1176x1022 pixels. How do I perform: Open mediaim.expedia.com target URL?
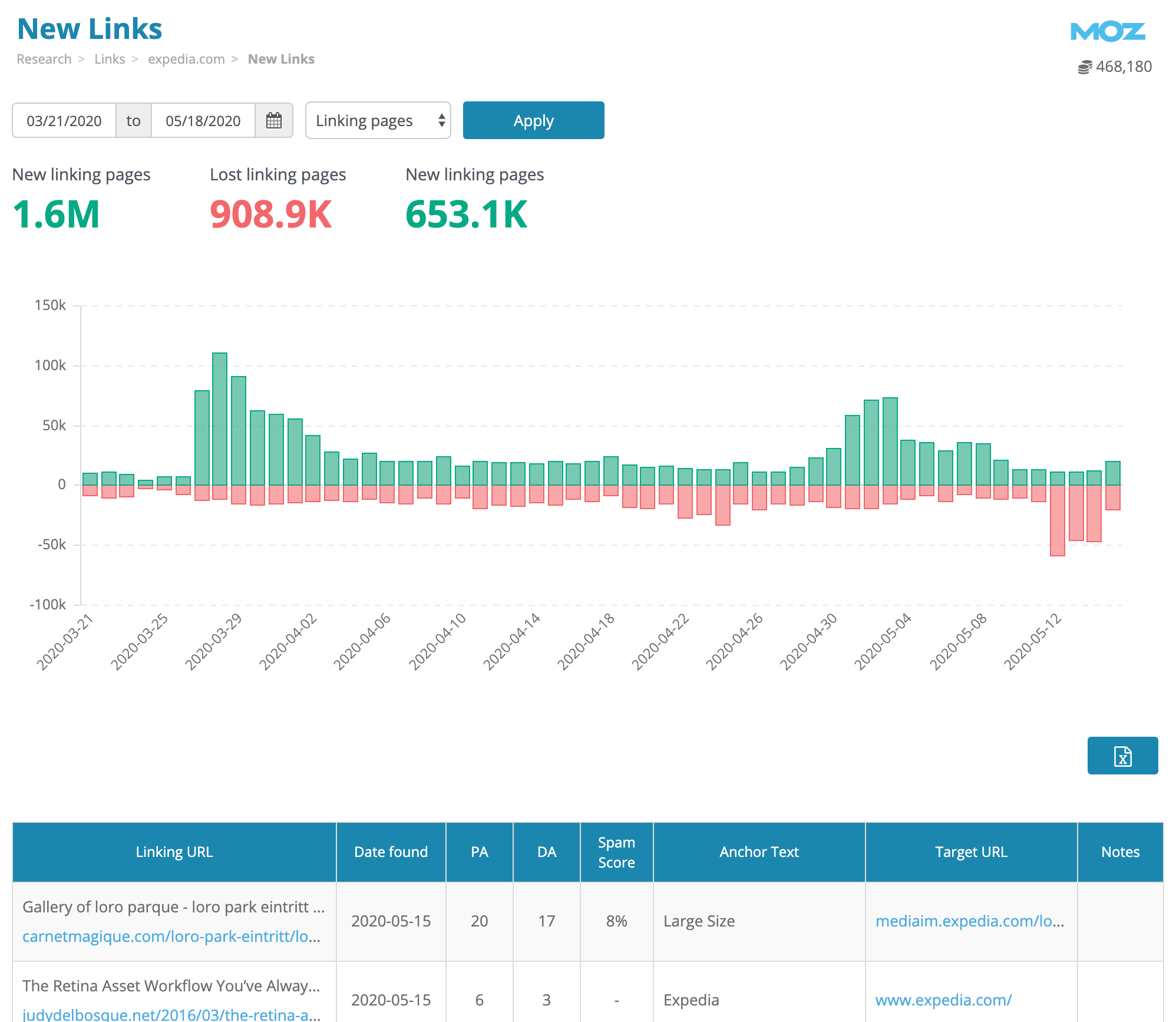(x=969, y=921)
